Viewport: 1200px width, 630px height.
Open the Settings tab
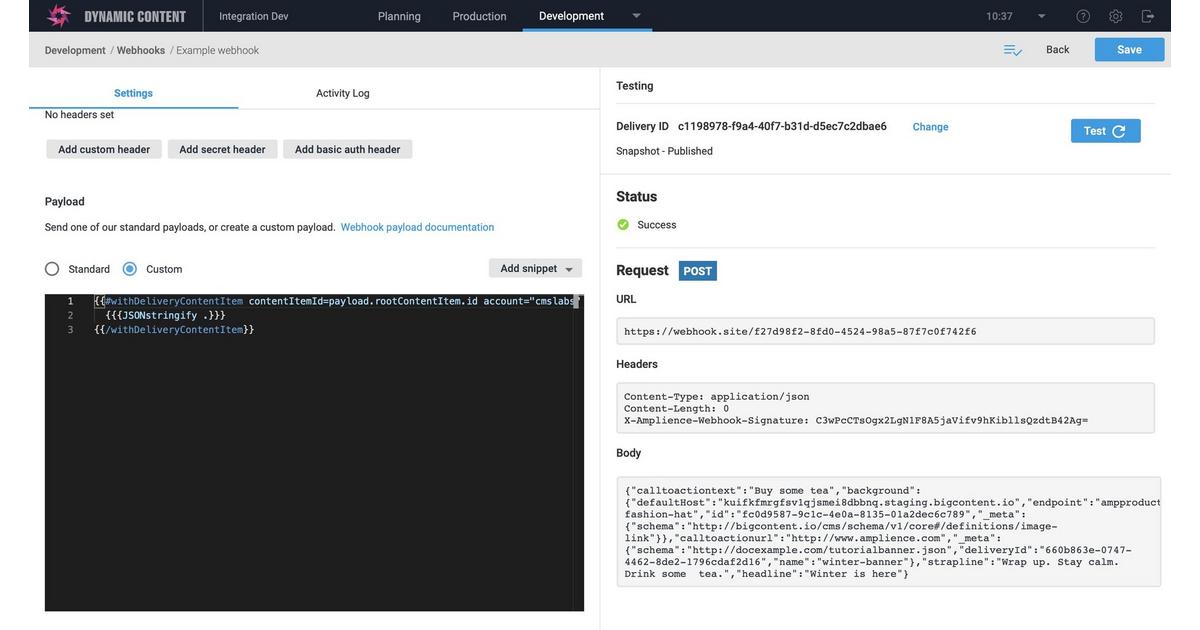pyautogui.click(x=133, y=93)
